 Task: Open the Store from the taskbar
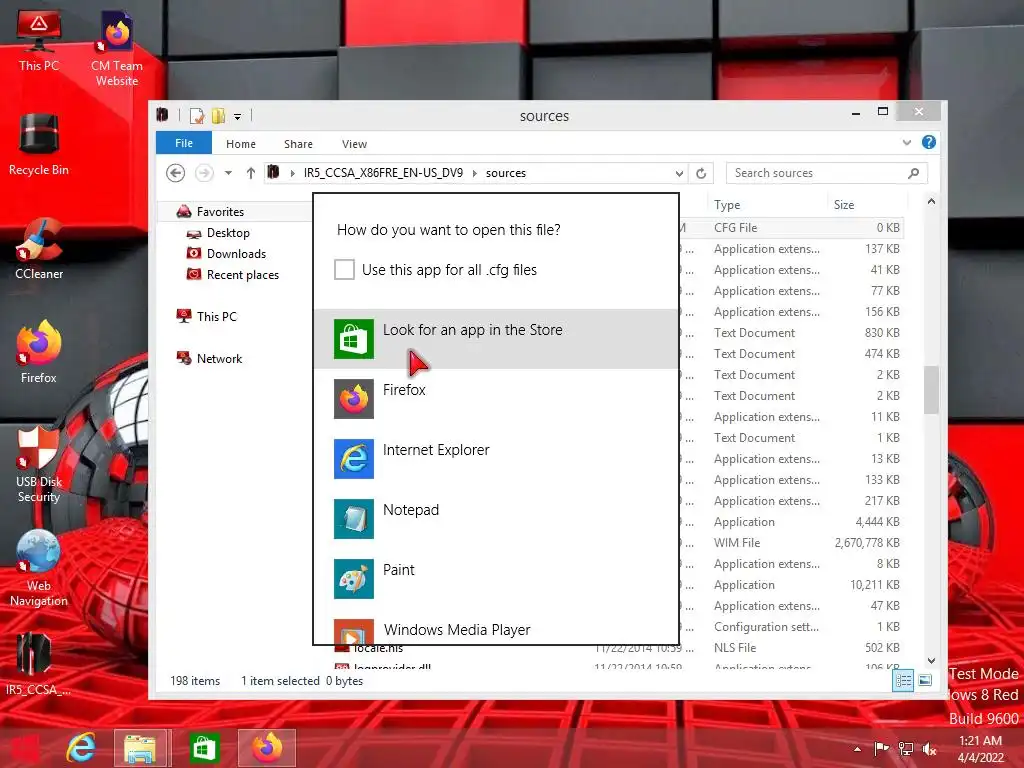tap(204, 748)
